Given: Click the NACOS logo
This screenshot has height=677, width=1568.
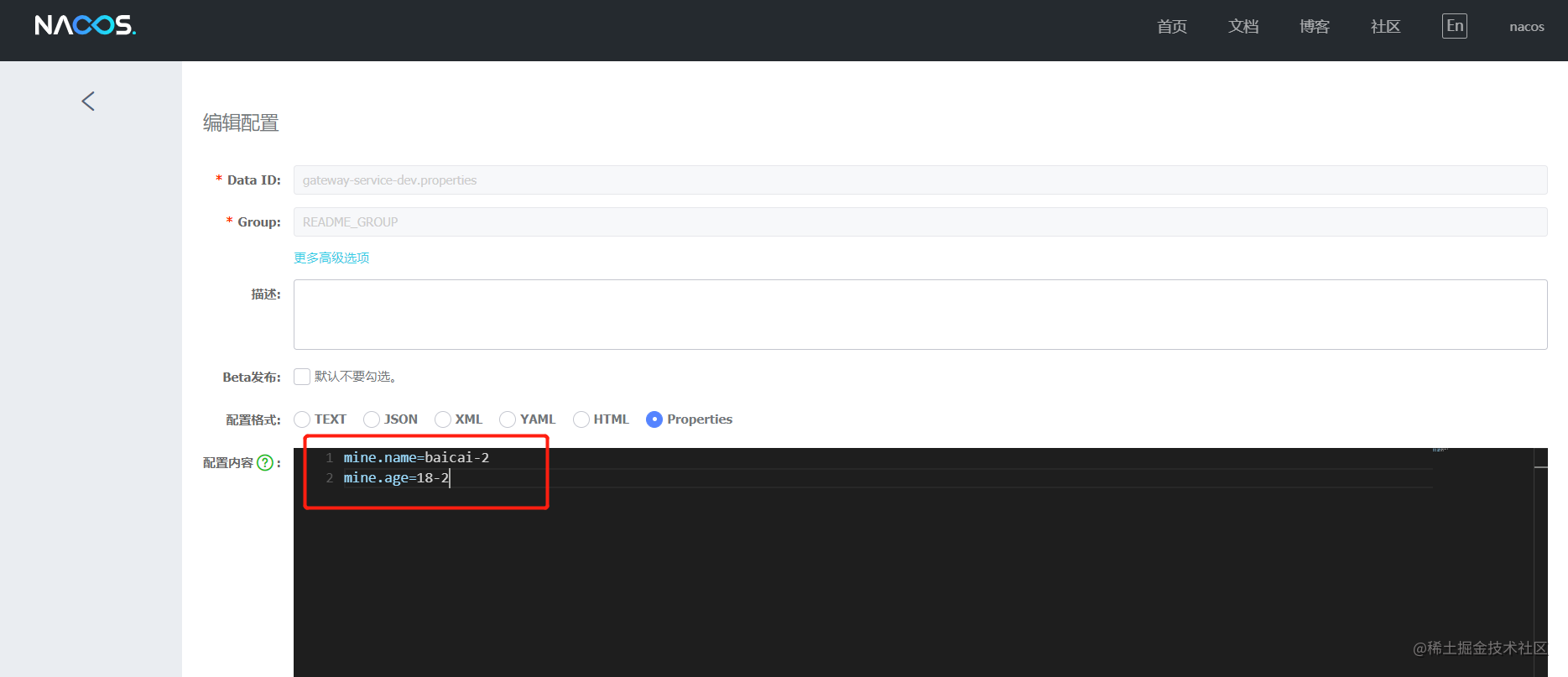Looking at the screenshot, I should click(85, 25).
